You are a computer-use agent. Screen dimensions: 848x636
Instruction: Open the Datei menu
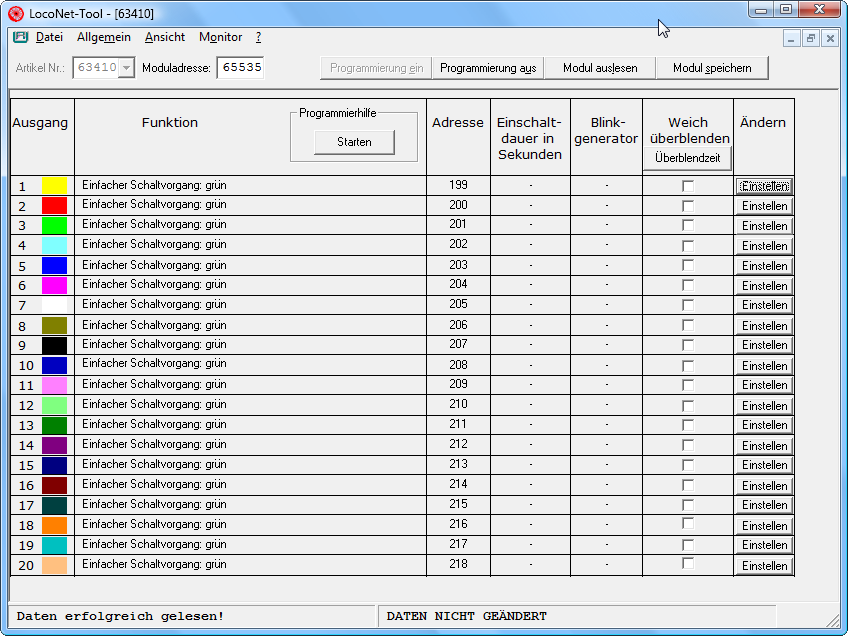(x=49, y=37)
